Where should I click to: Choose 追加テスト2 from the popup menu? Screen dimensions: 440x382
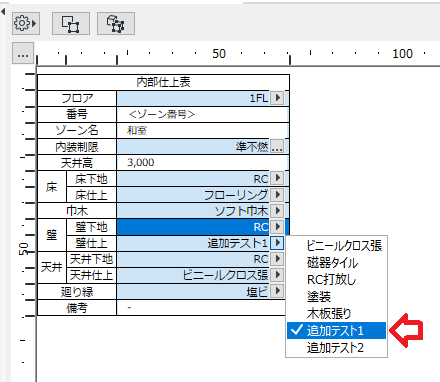pyautogui.click(x=336, y=348)
